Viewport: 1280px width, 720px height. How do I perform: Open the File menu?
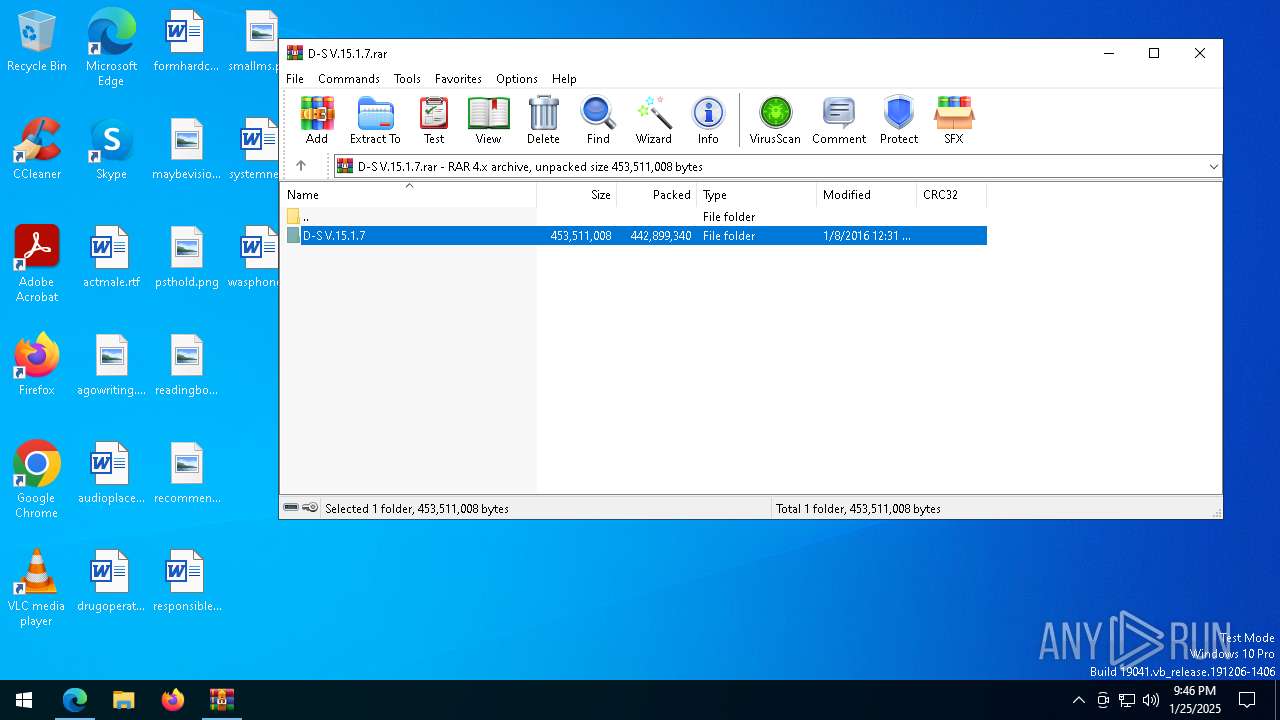(295, 79)
